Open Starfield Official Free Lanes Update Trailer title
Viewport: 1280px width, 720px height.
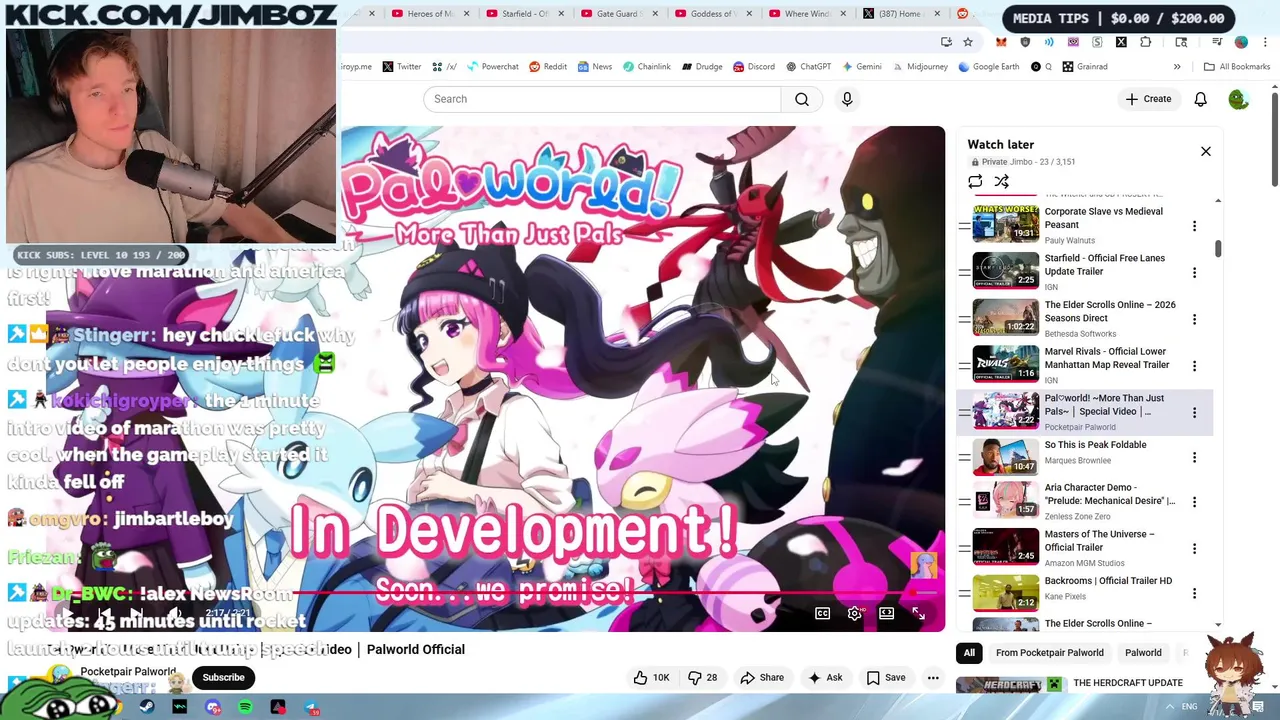[1104, 265]
